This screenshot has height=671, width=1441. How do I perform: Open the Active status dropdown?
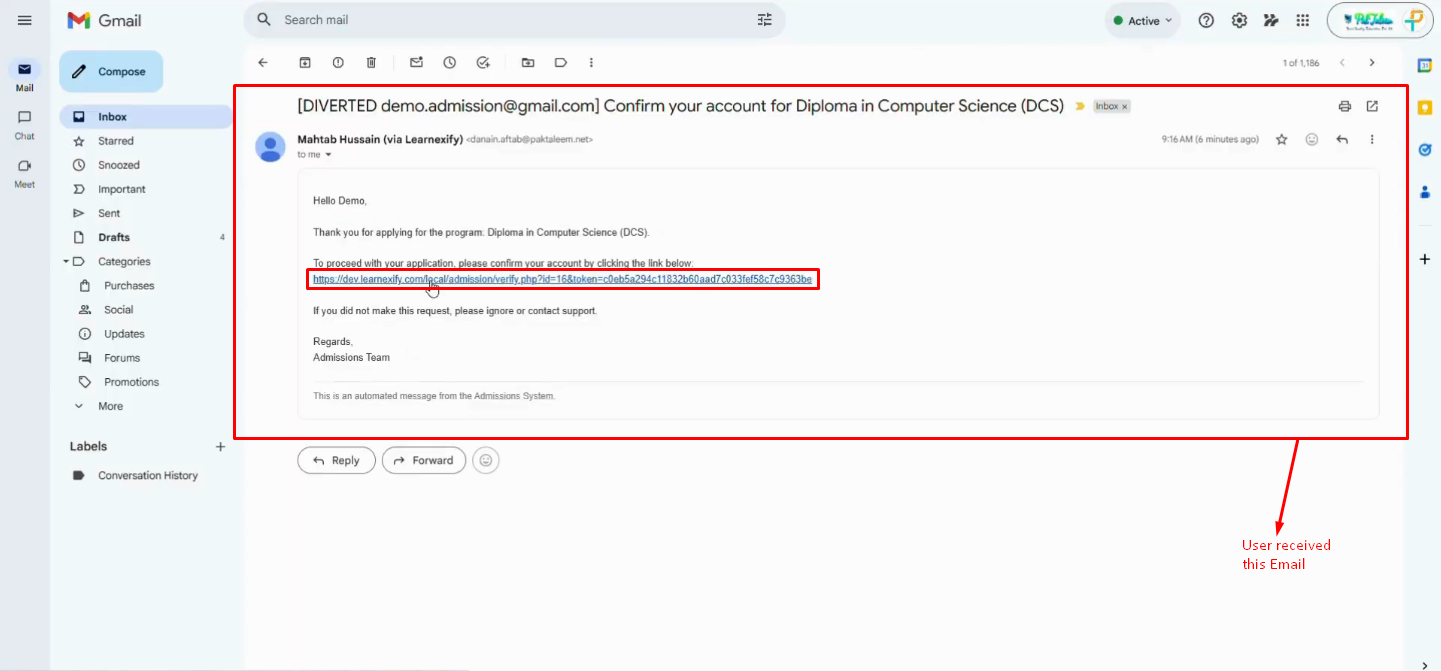(1143, 20)
